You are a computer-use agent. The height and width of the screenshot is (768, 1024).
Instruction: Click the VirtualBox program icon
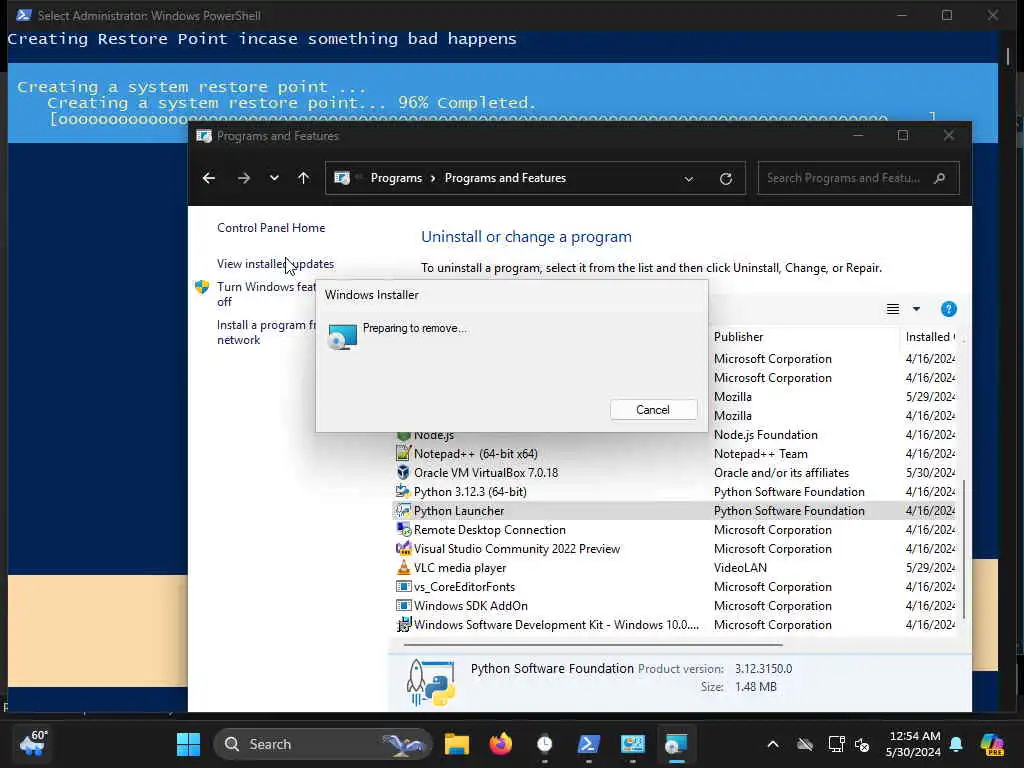coord(404,472)
